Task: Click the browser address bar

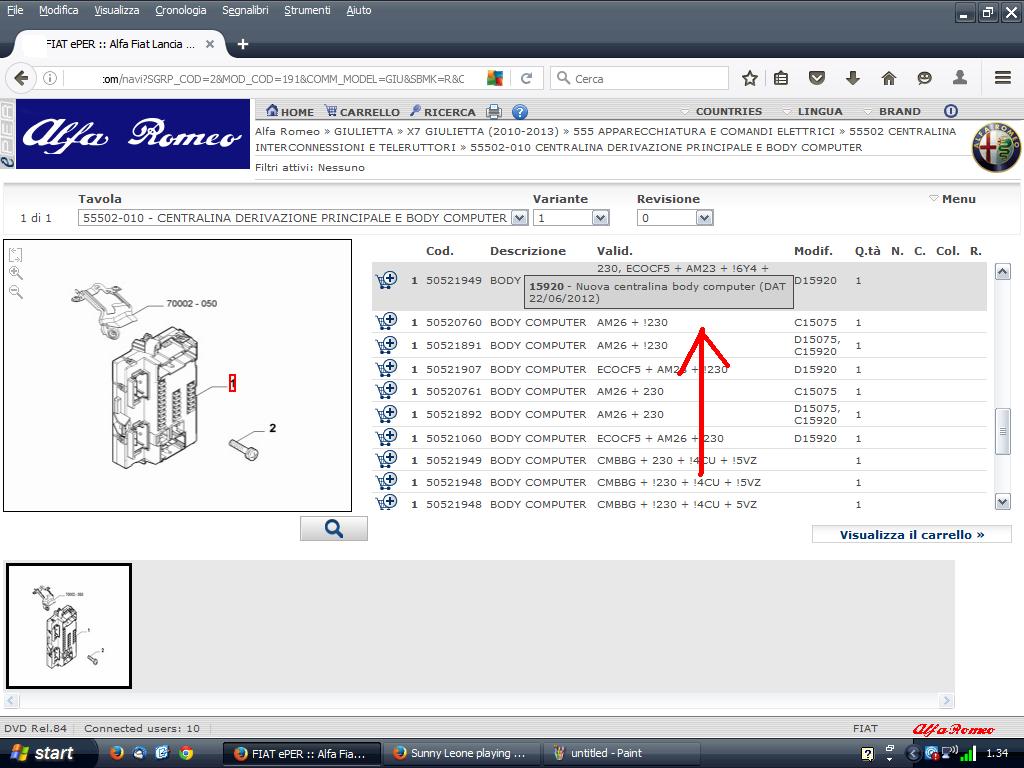Action: point(281,78)
